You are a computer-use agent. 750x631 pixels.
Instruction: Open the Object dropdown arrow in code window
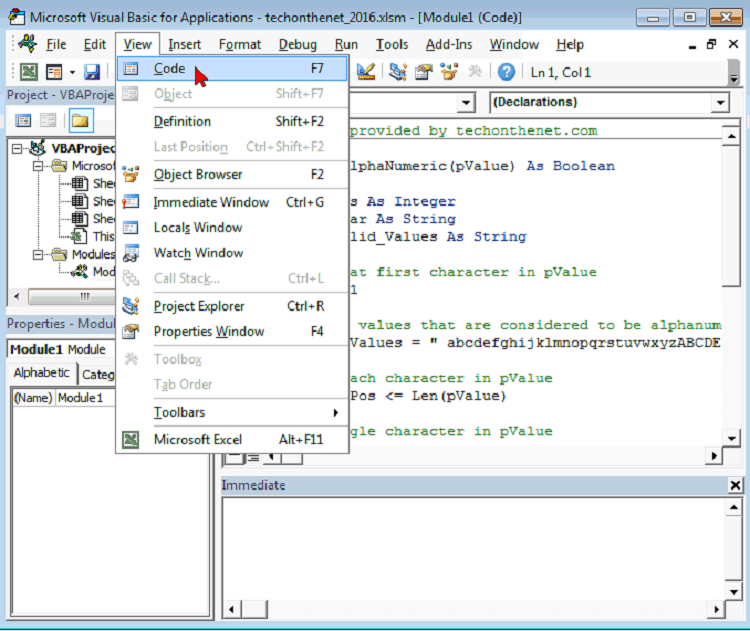point(465,102)
